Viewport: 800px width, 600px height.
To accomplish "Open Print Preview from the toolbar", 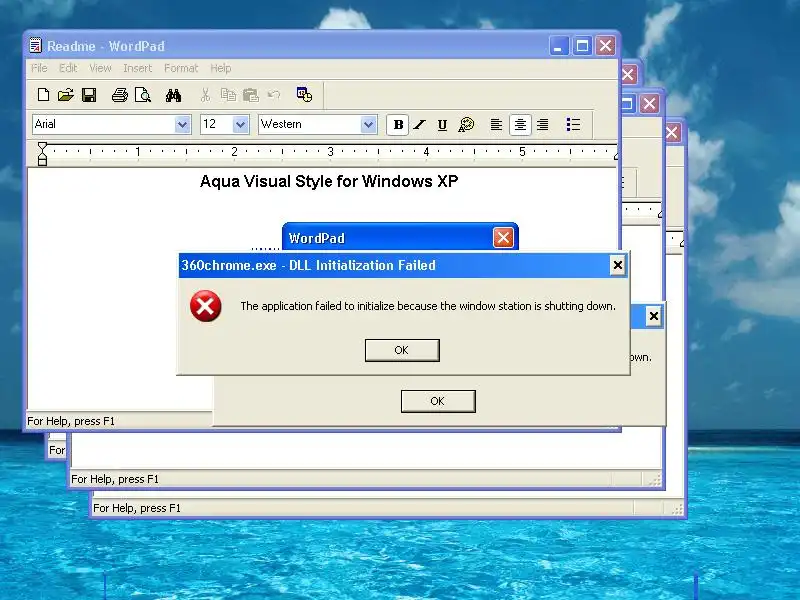I will [143, 95].
